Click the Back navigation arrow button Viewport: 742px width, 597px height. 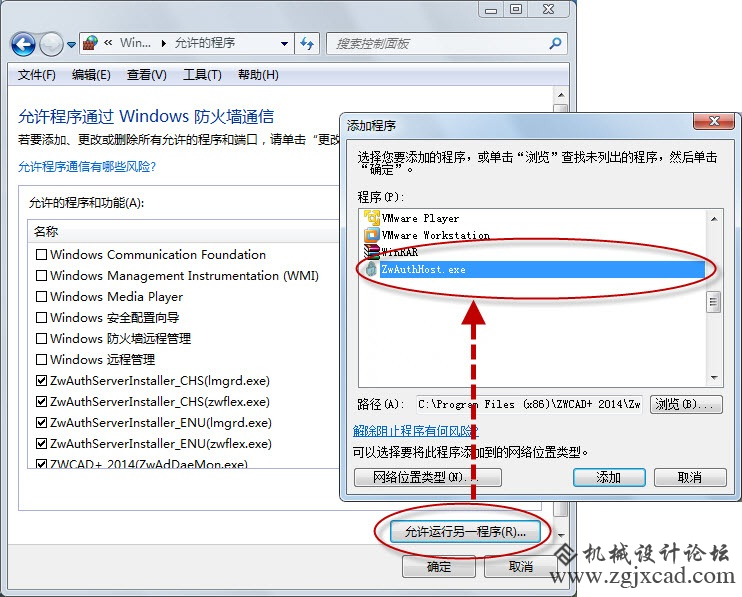tap(23, 45)
